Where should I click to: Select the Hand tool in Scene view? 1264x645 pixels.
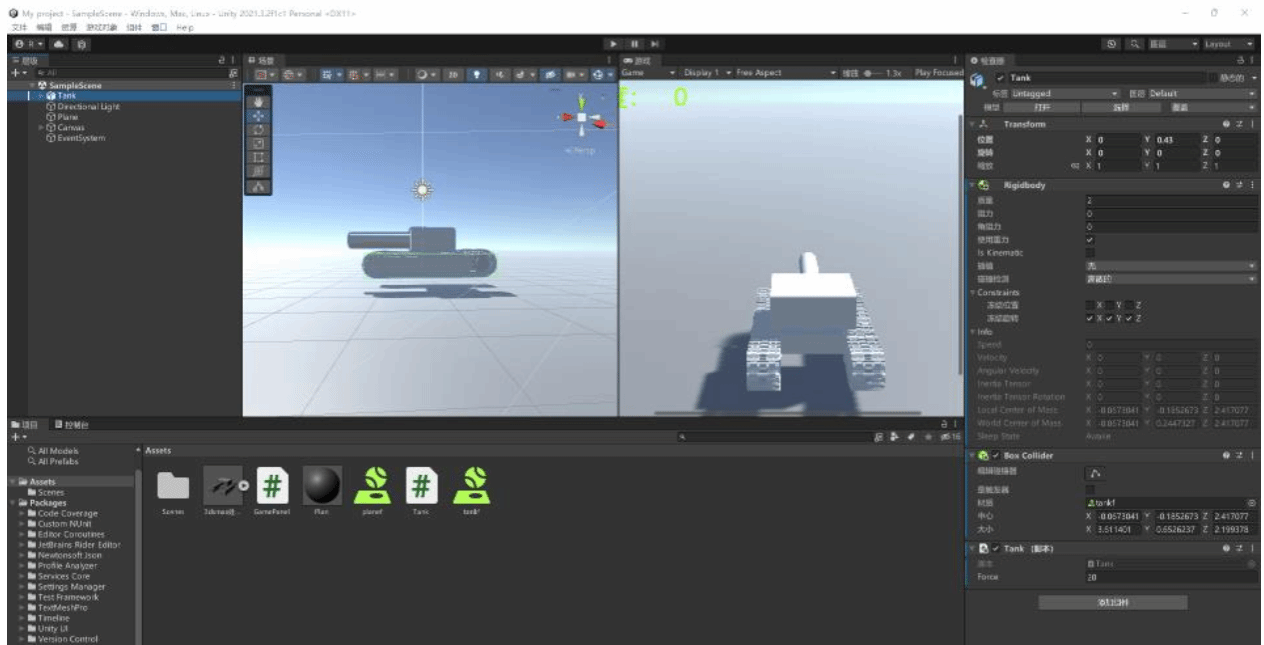point(259,102)
